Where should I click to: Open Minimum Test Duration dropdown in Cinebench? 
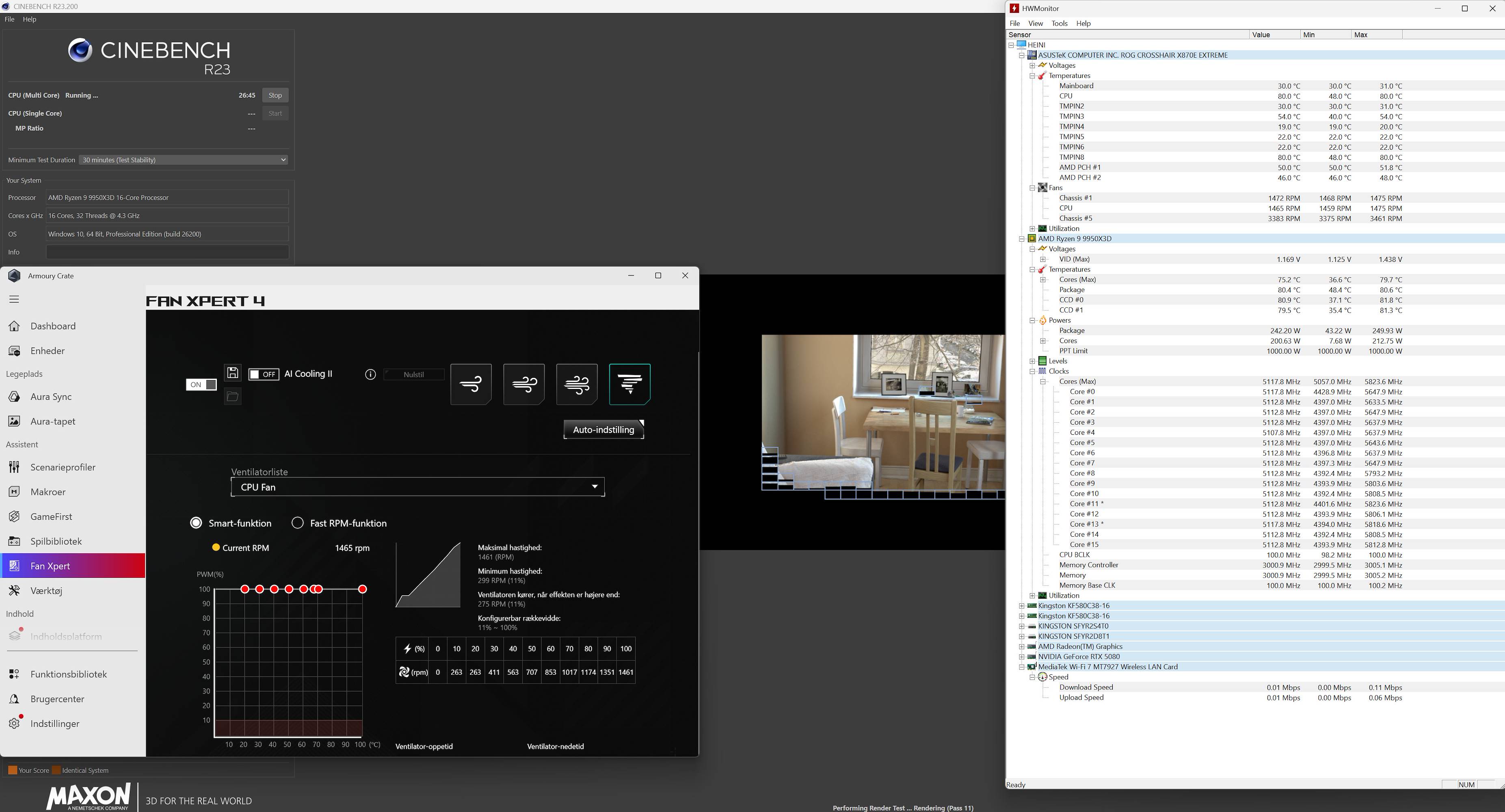click(x=184, y=160)
